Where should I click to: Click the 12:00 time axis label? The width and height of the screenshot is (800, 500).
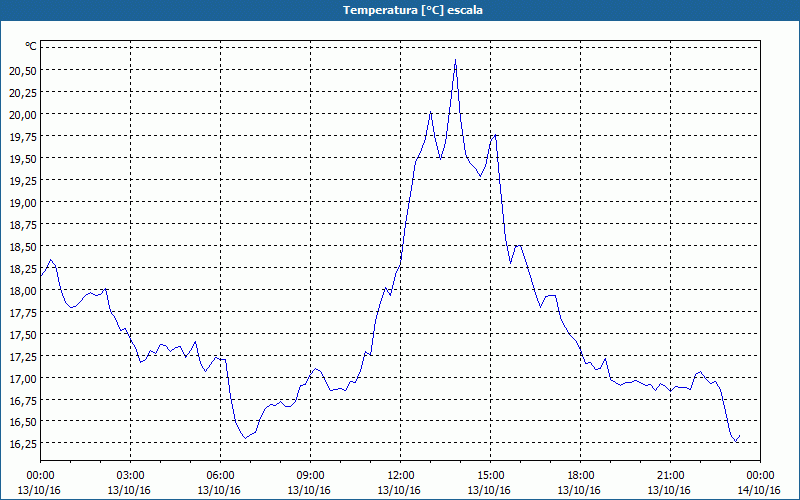pyautogui.click(x=401, y=476)
